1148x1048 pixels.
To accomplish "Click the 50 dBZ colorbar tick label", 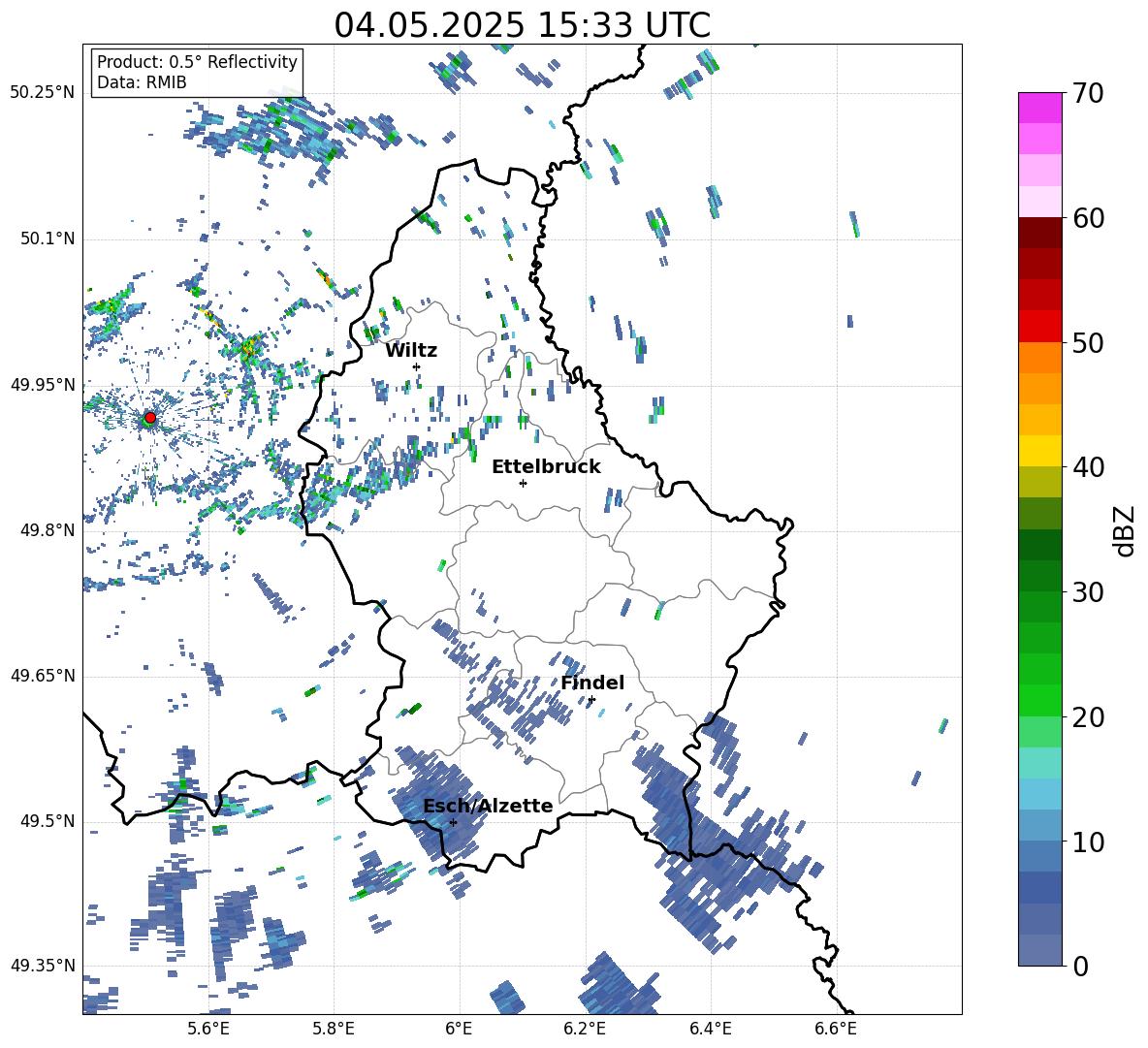I will (1088, 342).
